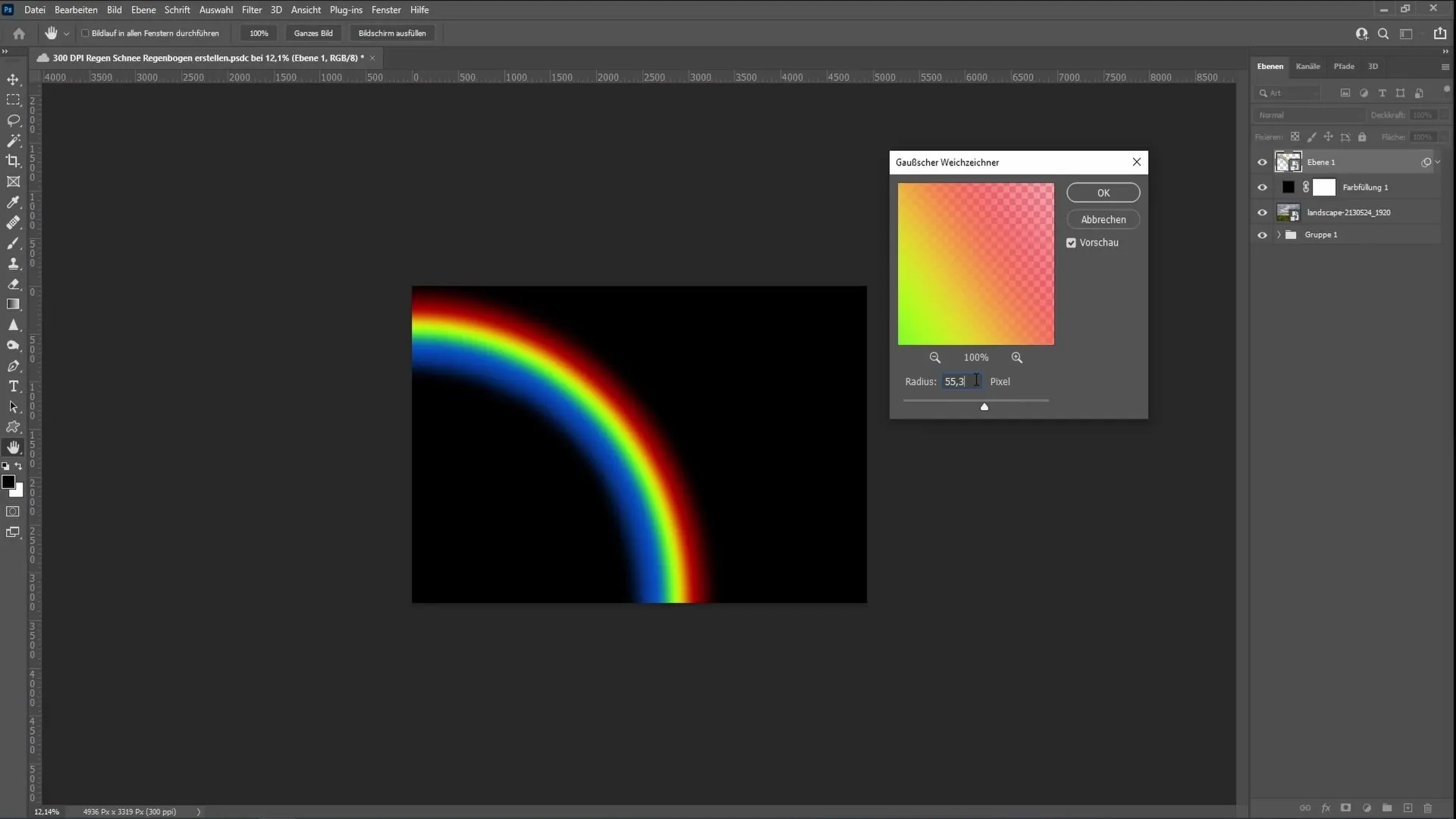
Task: Open tool preset dropdown next to hand
Action: point(67,33)
